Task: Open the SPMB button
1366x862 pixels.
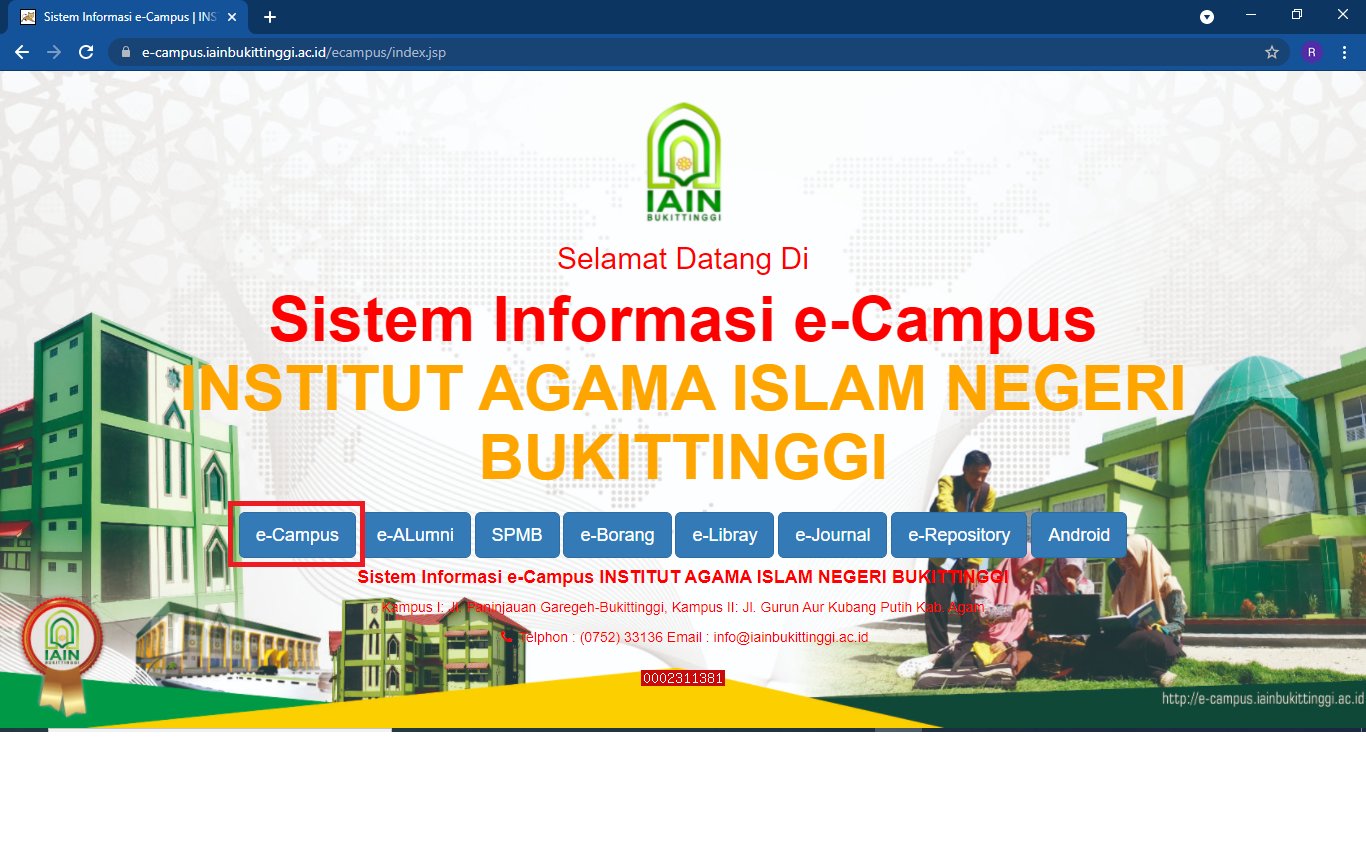Action: tap(517, 535)
